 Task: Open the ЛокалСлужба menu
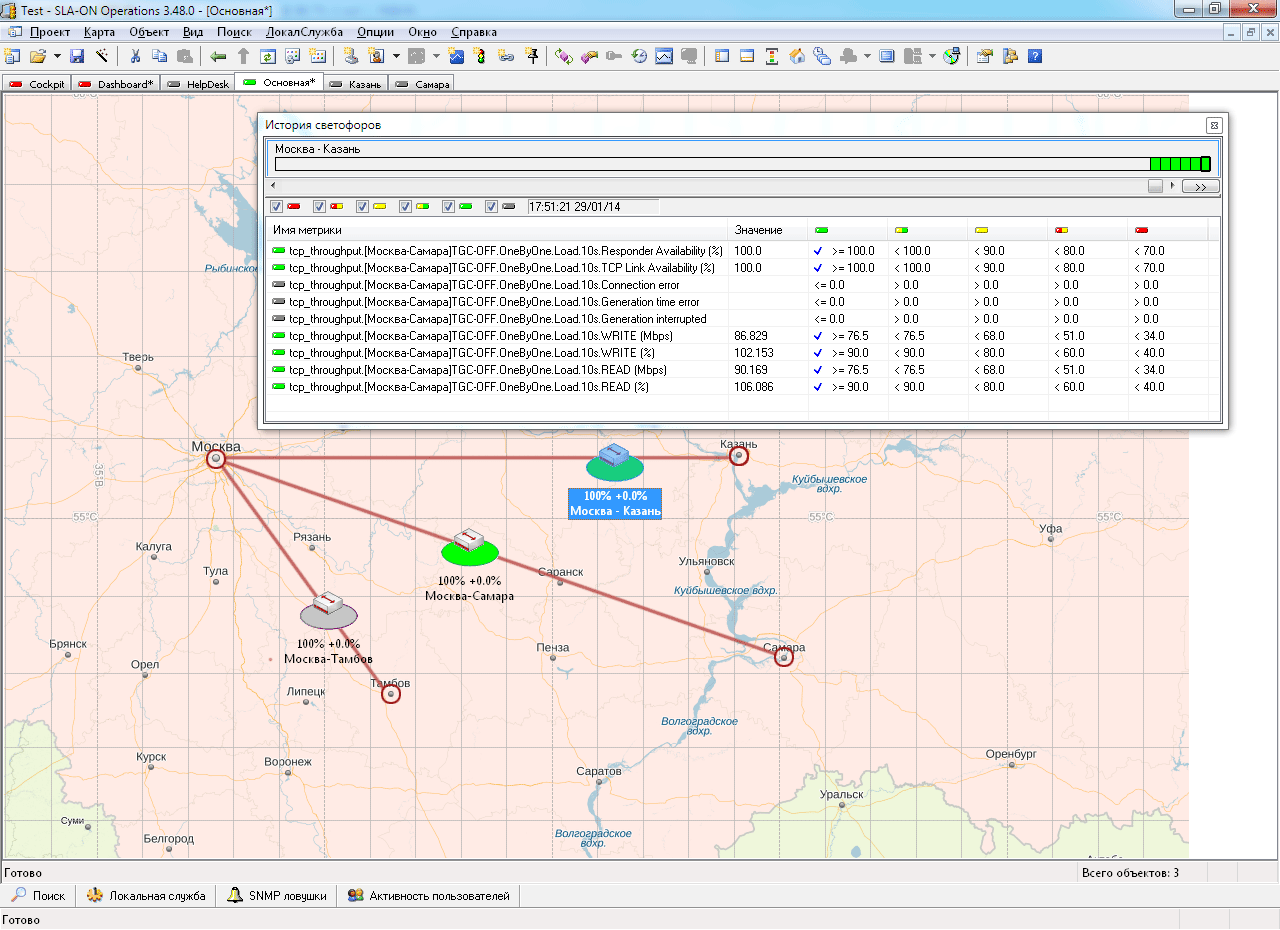click(x=304, y=32)
